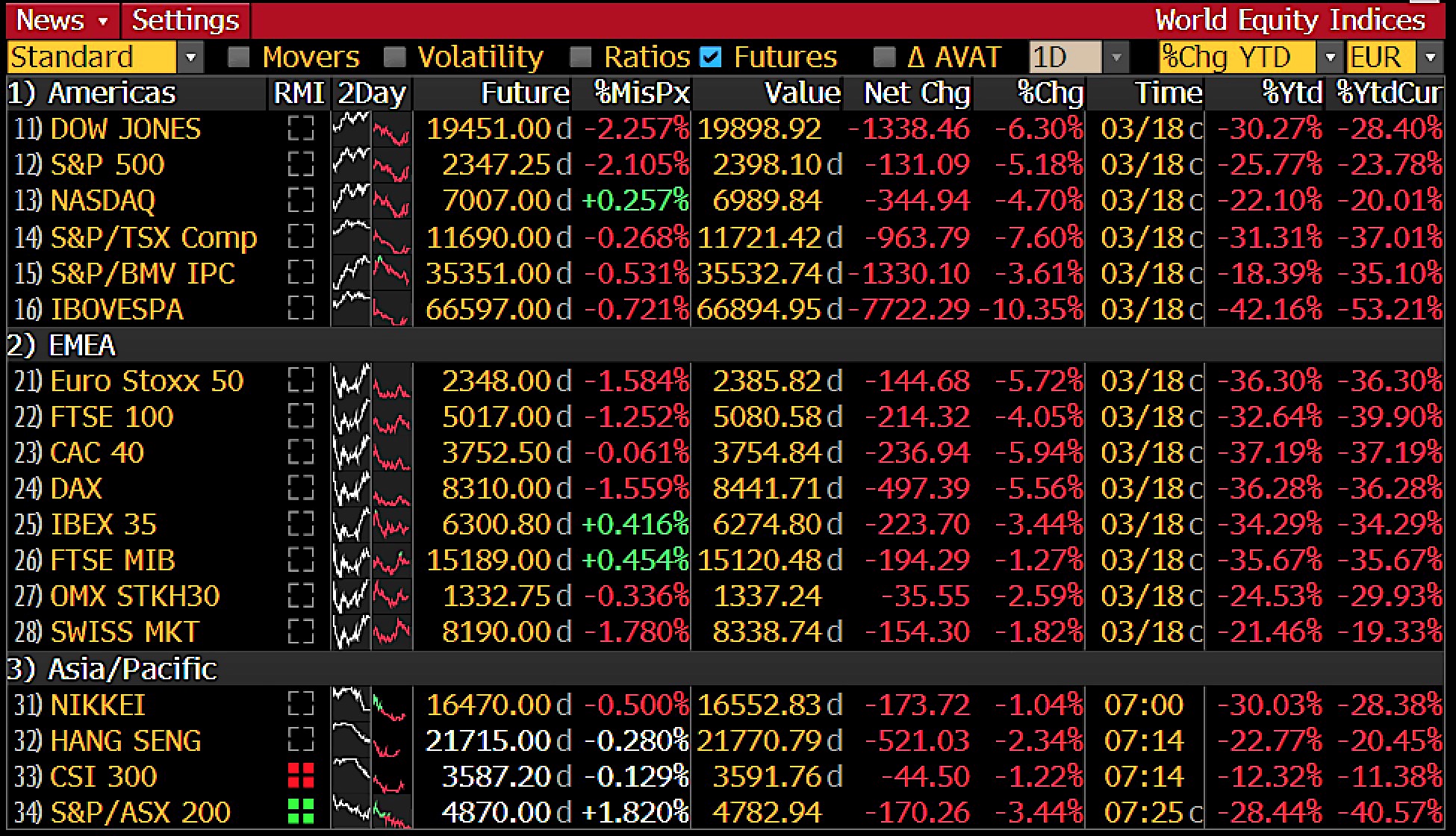Click DAX value 8441.71
The width and height of the screenshot is (1456, 836).
767,489
